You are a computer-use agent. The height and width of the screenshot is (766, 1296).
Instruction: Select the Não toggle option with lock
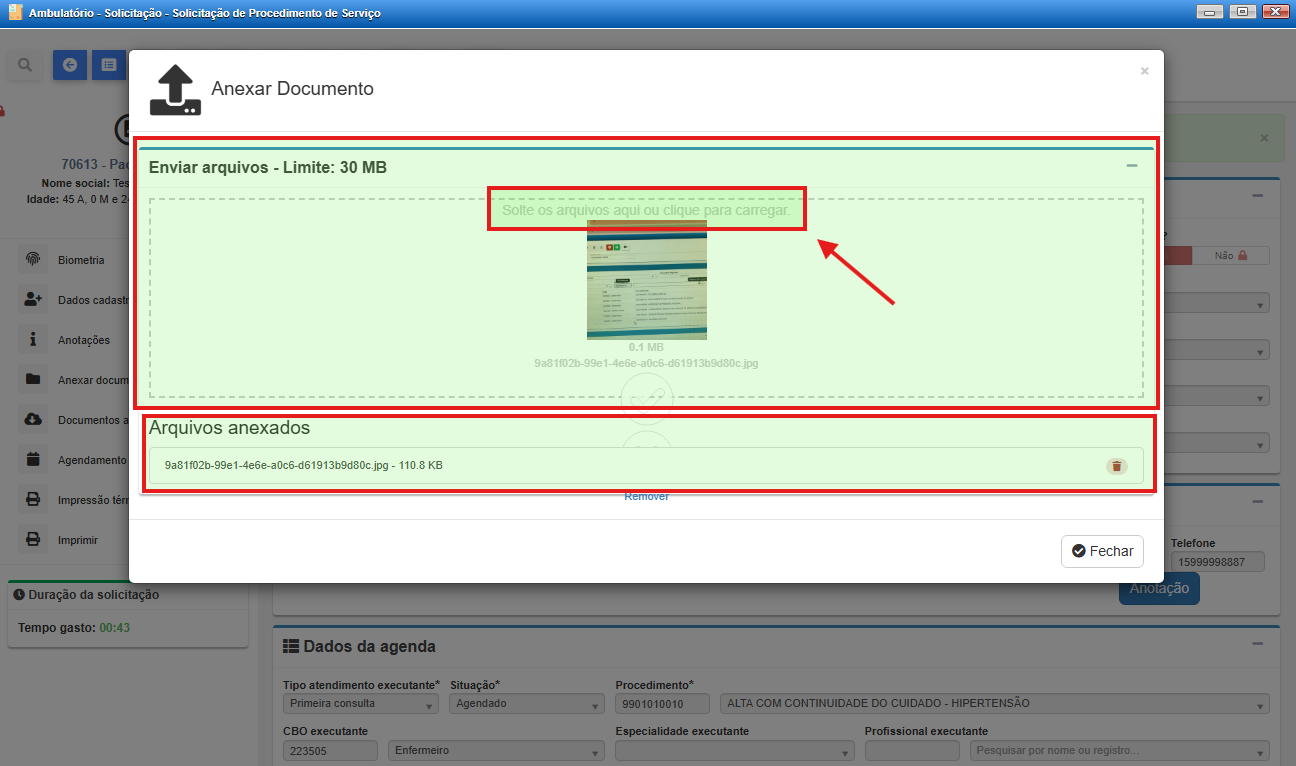click(x=1230, y=256)
